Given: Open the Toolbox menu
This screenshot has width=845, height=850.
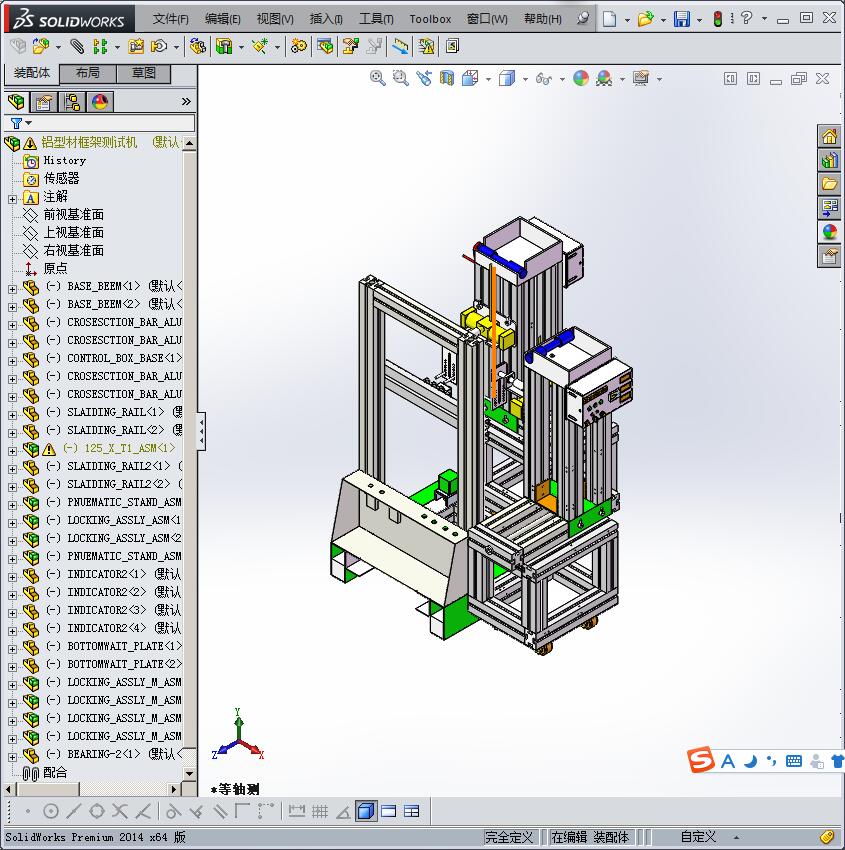Looking at the screenshot, I should (x=430, y=19).
